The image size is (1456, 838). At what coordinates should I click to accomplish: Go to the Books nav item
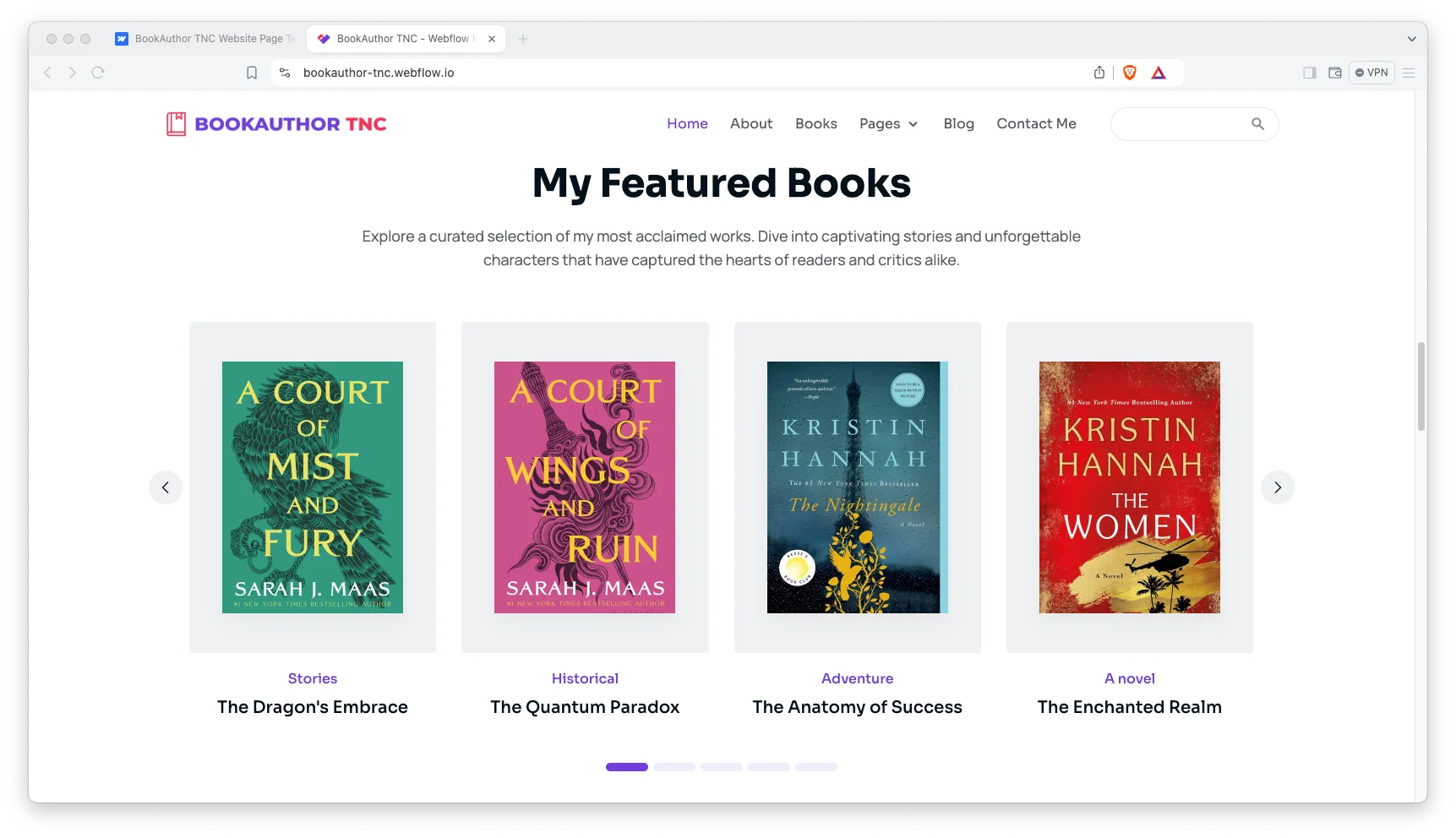coord(815,124)
